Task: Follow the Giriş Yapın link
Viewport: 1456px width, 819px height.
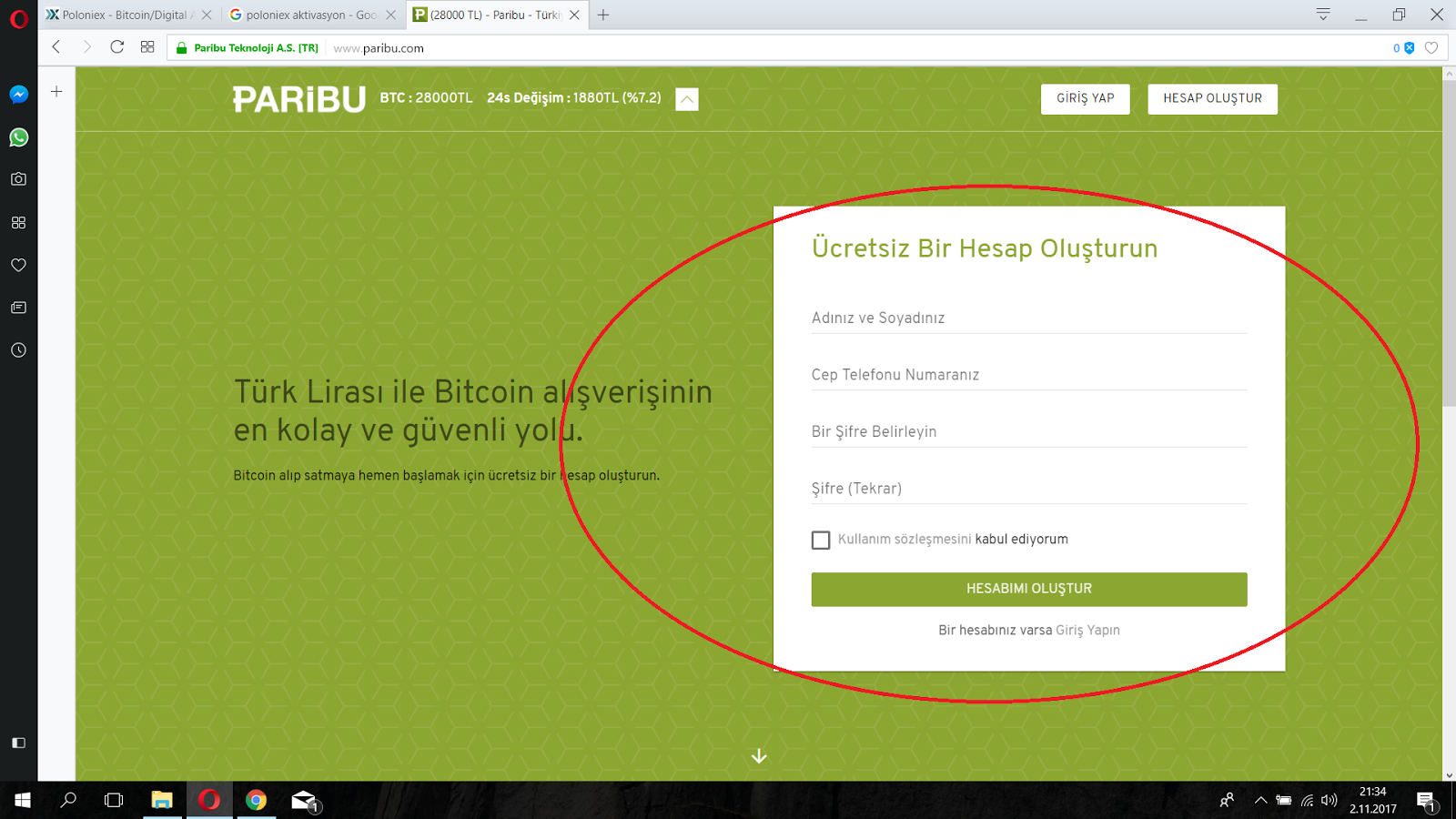Action: click(1087, 631)
